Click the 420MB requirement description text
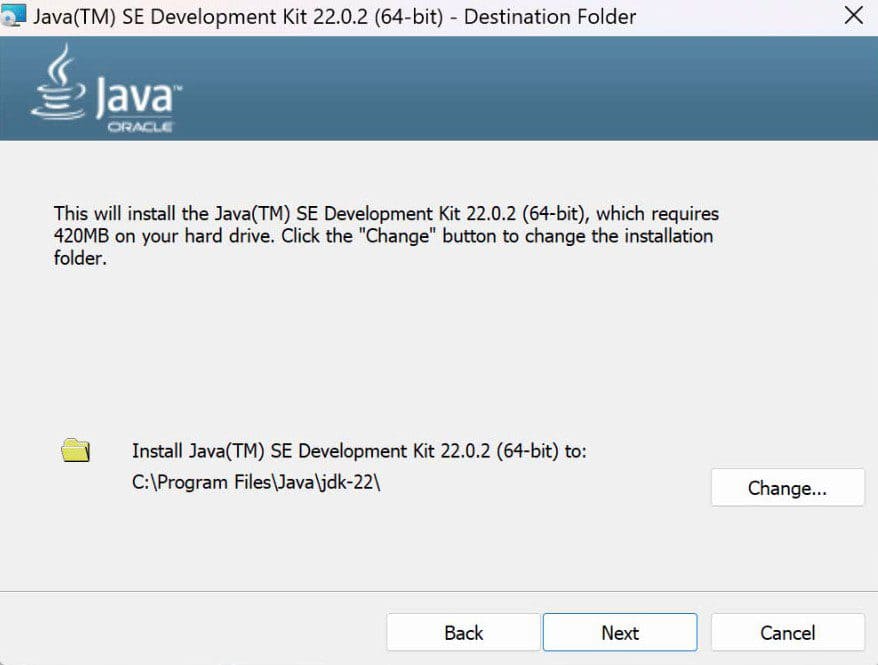The height and width of the screenshot is (665, 878). 385,235
